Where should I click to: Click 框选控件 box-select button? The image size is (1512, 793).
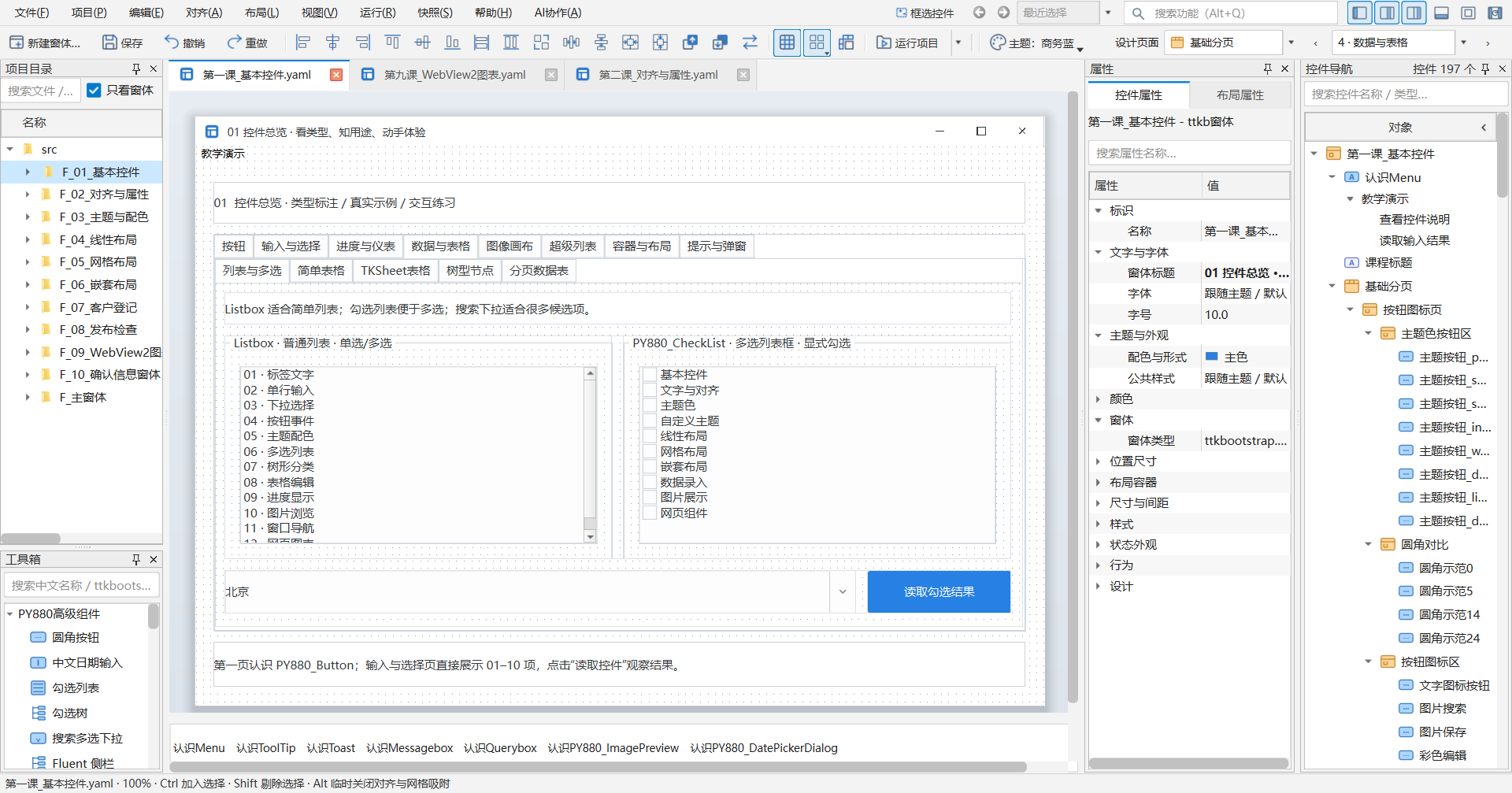click(925, 13)
